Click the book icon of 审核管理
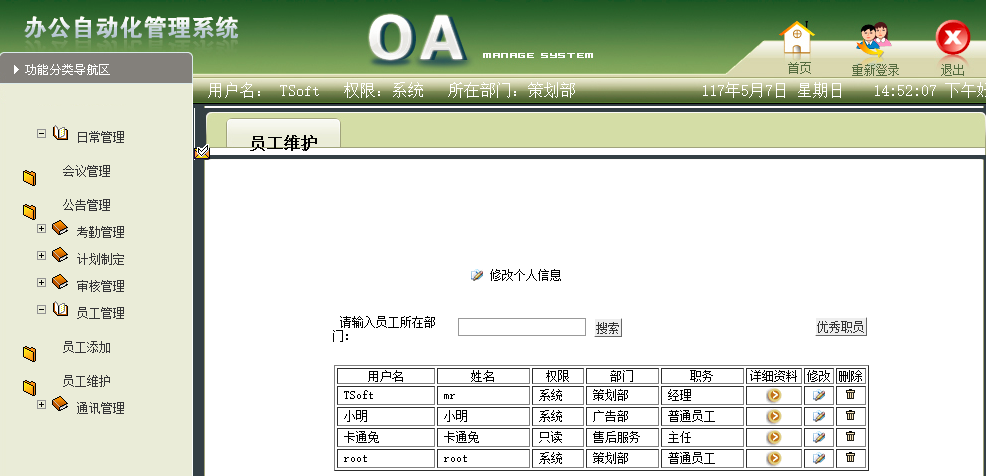This screenshot has height=476, width=986. point(60,282)
